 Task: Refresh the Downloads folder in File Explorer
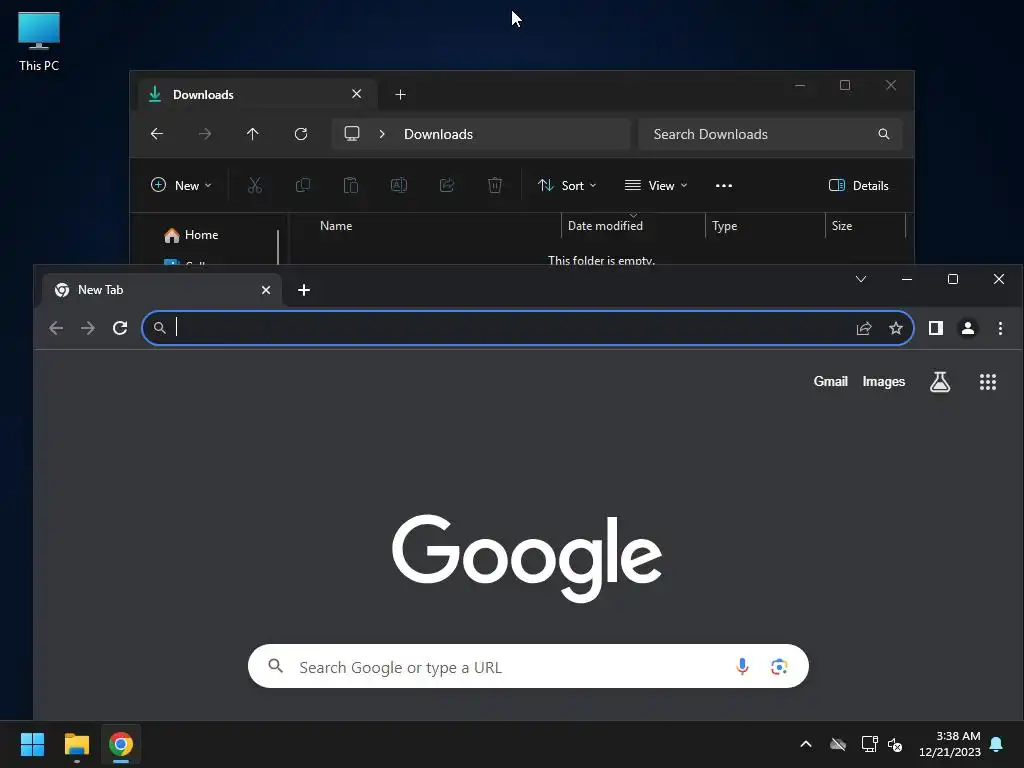coord(300,134)
